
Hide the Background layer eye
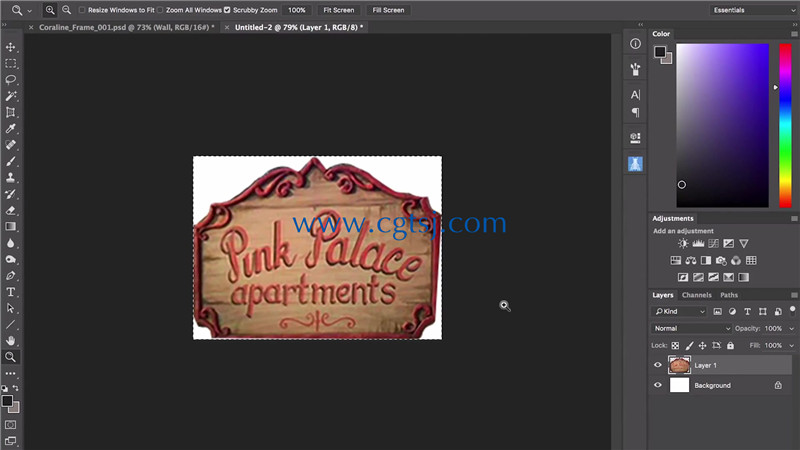coord(658,385)
